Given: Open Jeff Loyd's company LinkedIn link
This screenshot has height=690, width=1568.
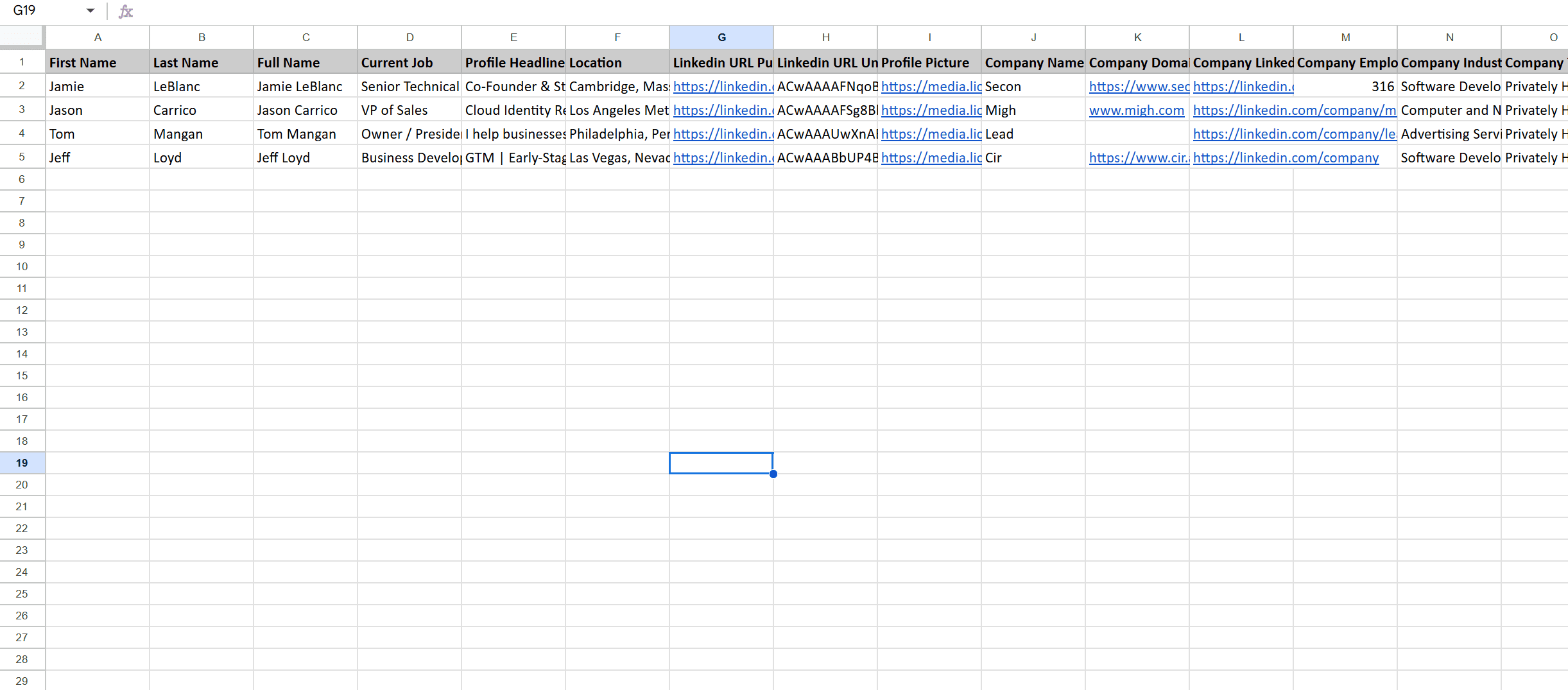Looking at the screenshot, I should coord(1285,158).
